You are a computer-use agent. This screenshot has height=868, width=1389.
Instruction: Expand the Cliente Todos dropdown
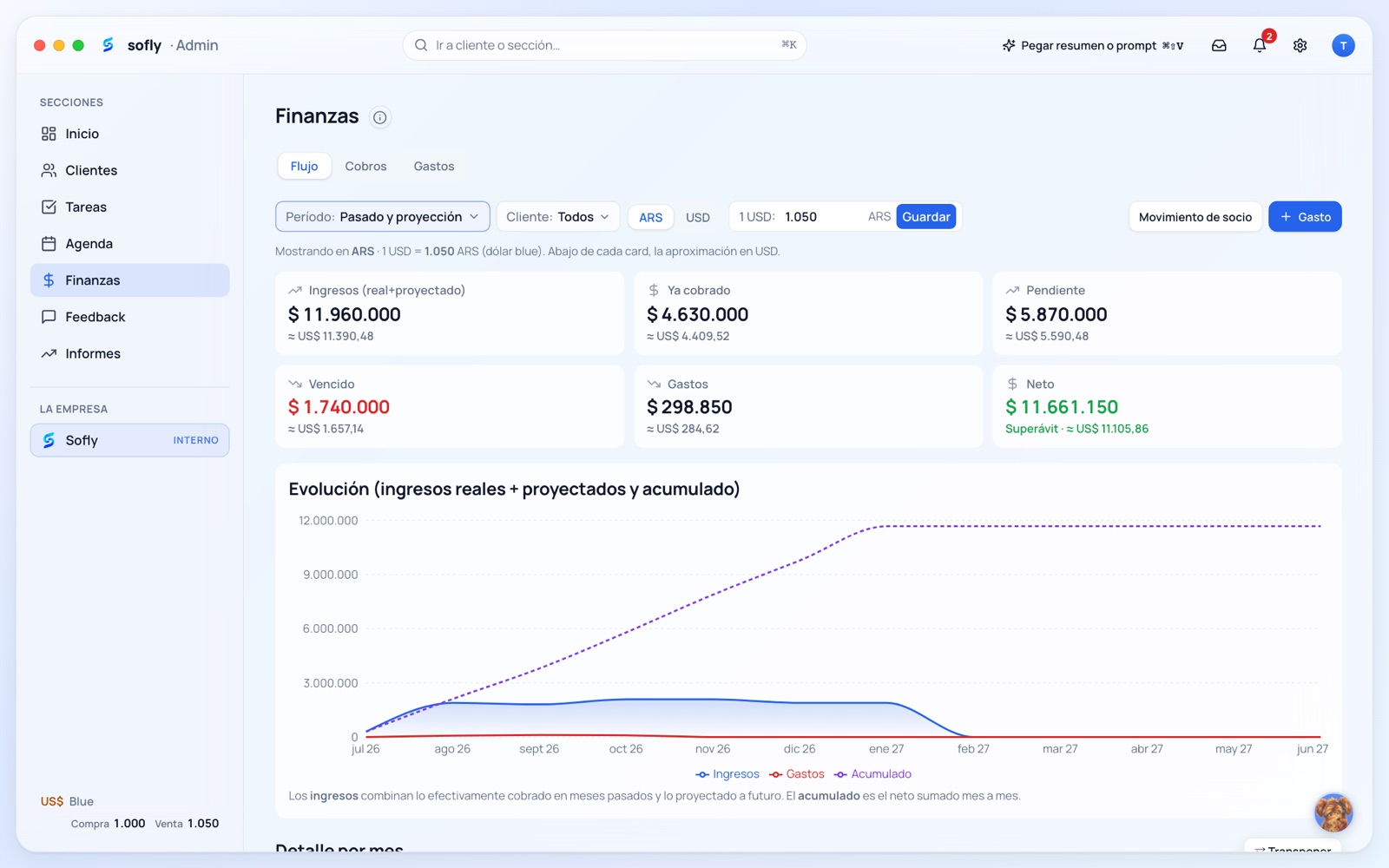tap(558, 217)
